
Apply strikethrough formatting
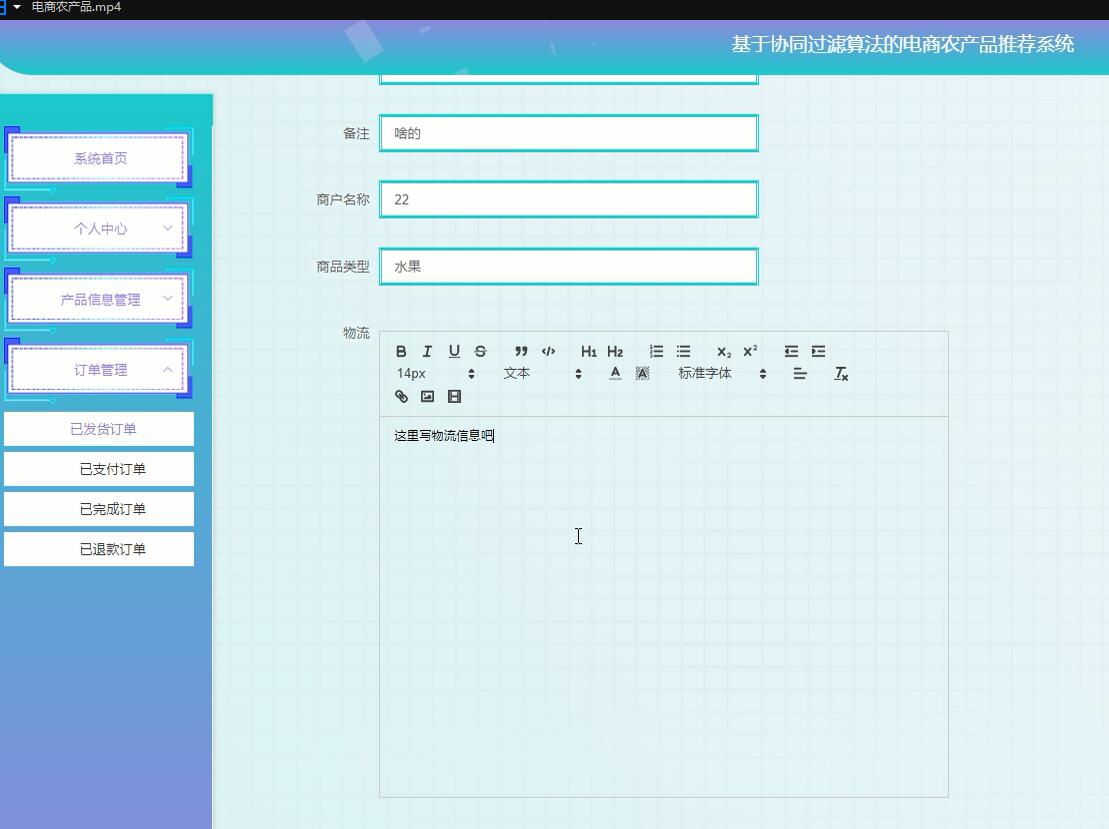[x=481, y=352]
